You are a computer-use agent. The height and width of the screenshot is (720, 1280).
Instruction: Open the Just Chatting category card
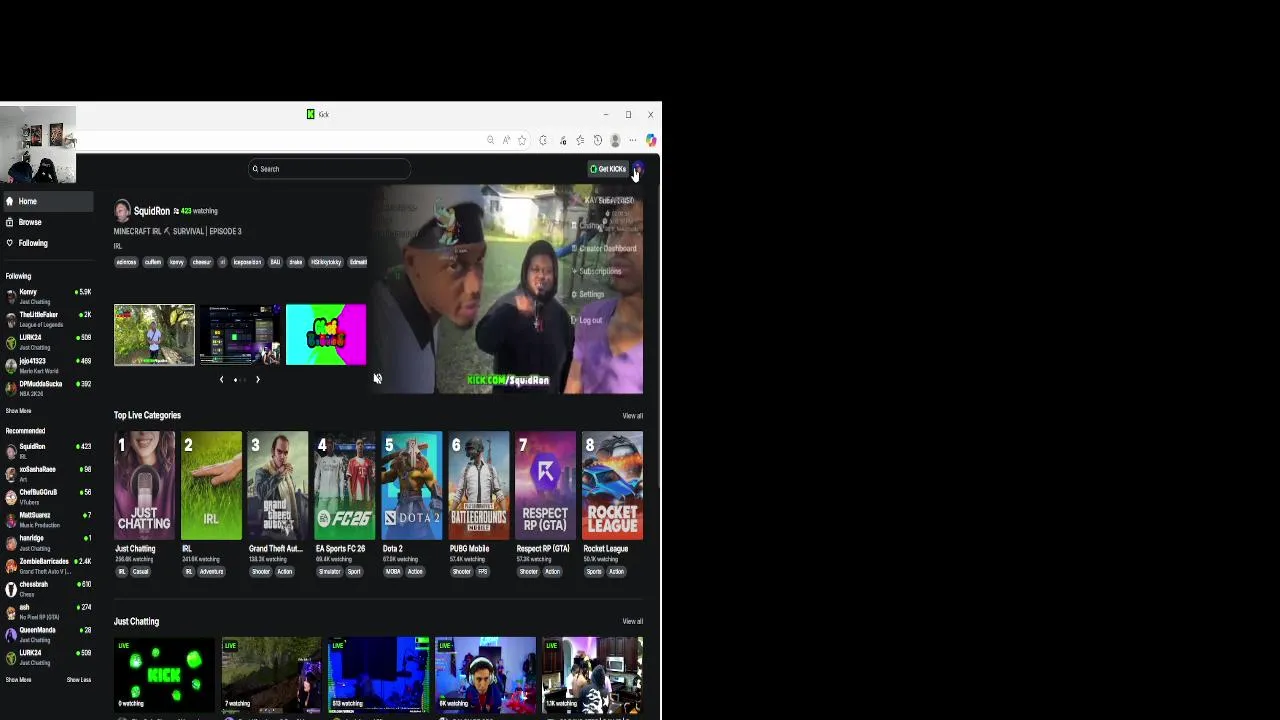click(x=144, y=486)
